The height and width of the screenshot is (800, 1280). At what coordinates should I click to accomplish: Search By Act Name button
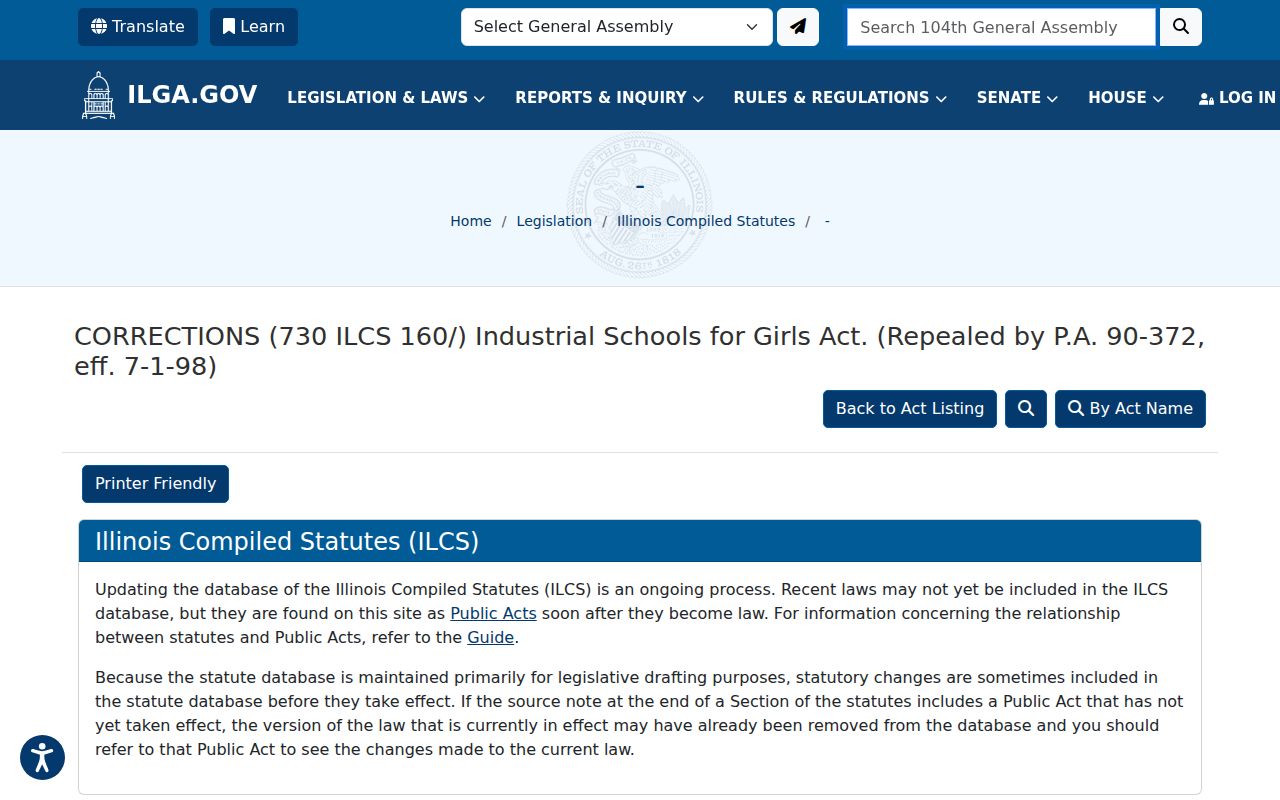pyautogui.click(x=1130, y=409)
